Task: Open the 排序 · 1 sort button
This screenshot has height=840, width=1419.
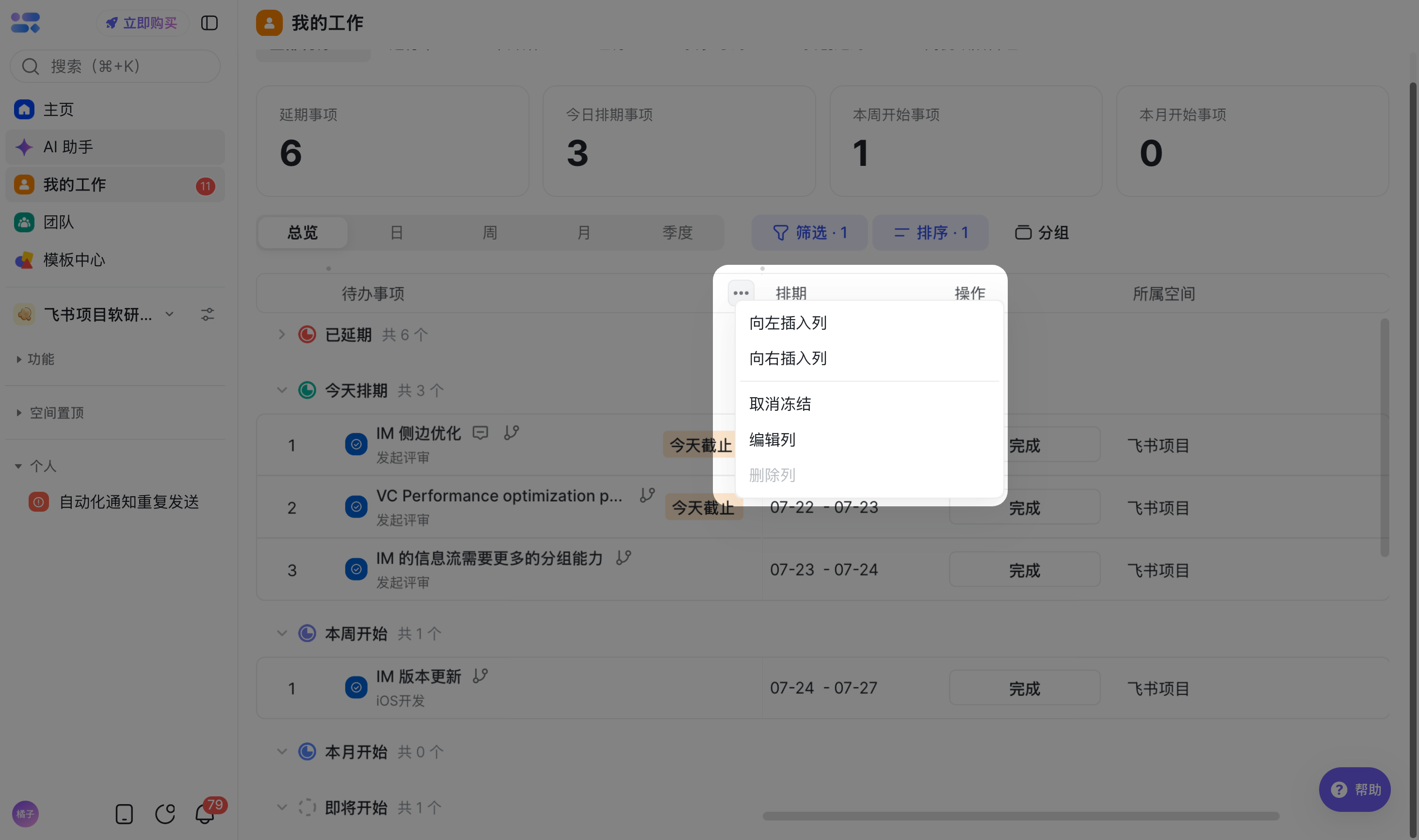Action: click(931, 233)
